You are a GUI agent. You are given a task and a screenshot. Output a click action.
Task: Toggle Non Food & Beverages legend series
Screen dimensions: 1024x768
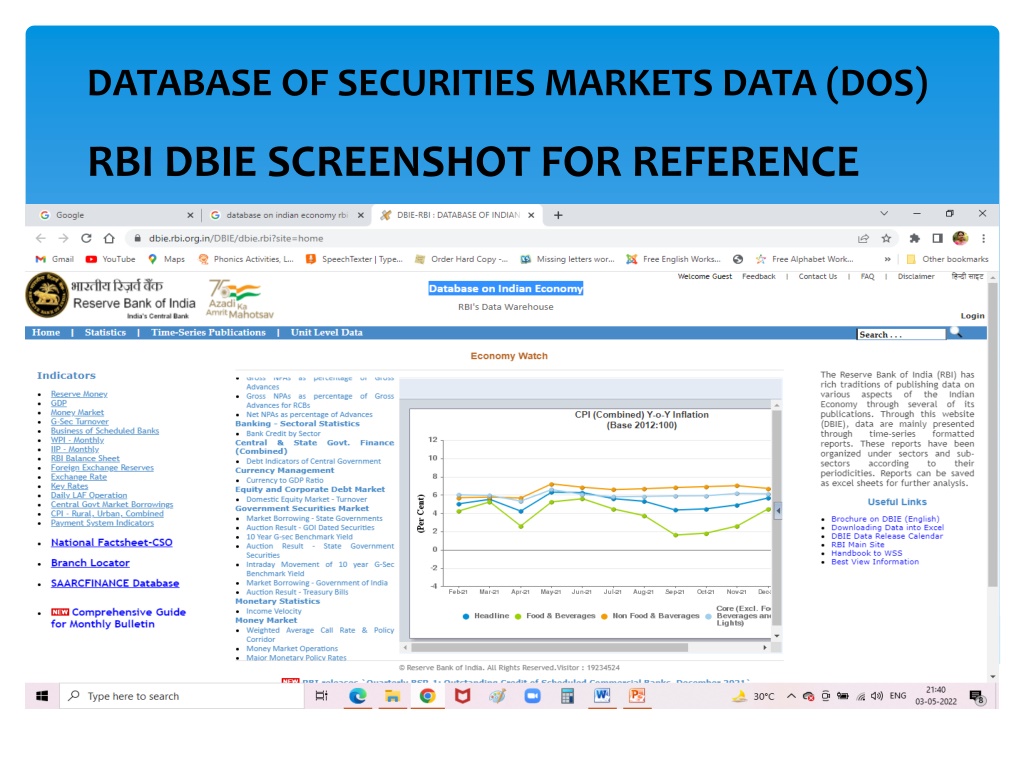[650, 616]
